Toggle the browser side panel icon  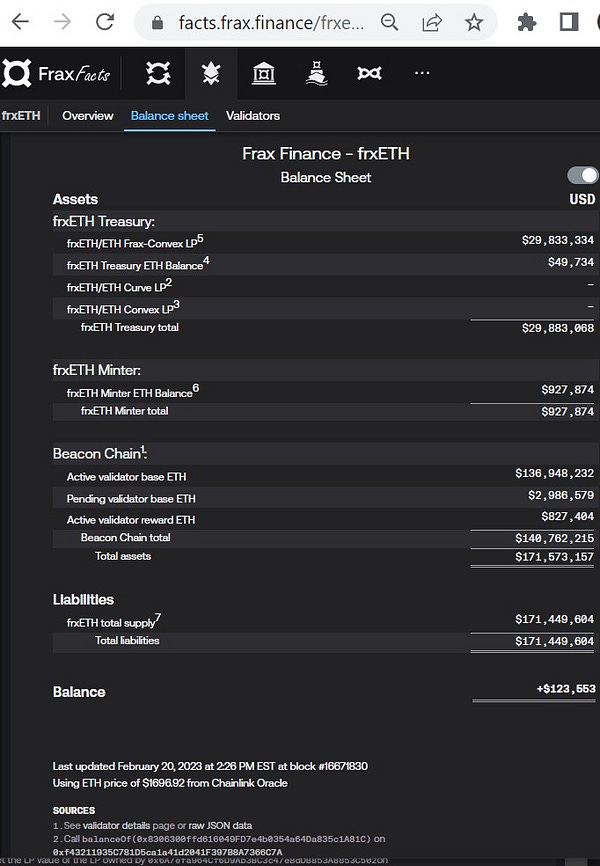(x=569, y=22)
